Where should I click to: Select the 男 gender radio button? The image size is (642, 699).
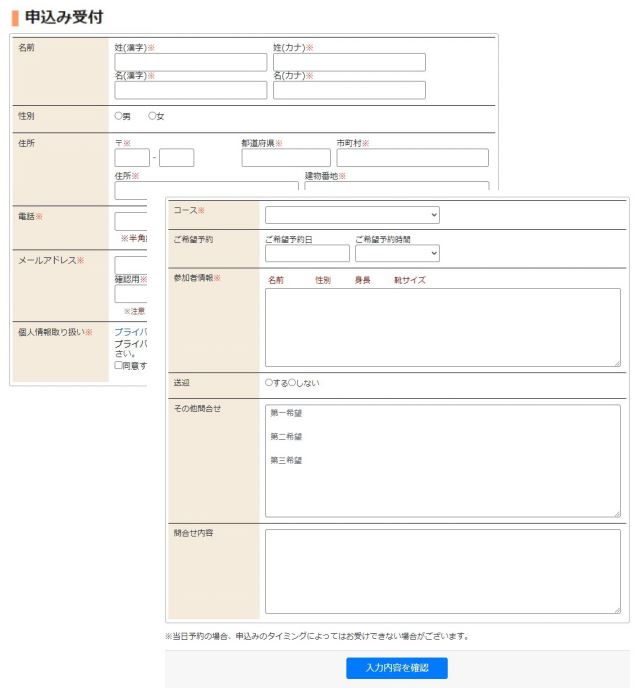pyautogui.click(x=119, y=116)
